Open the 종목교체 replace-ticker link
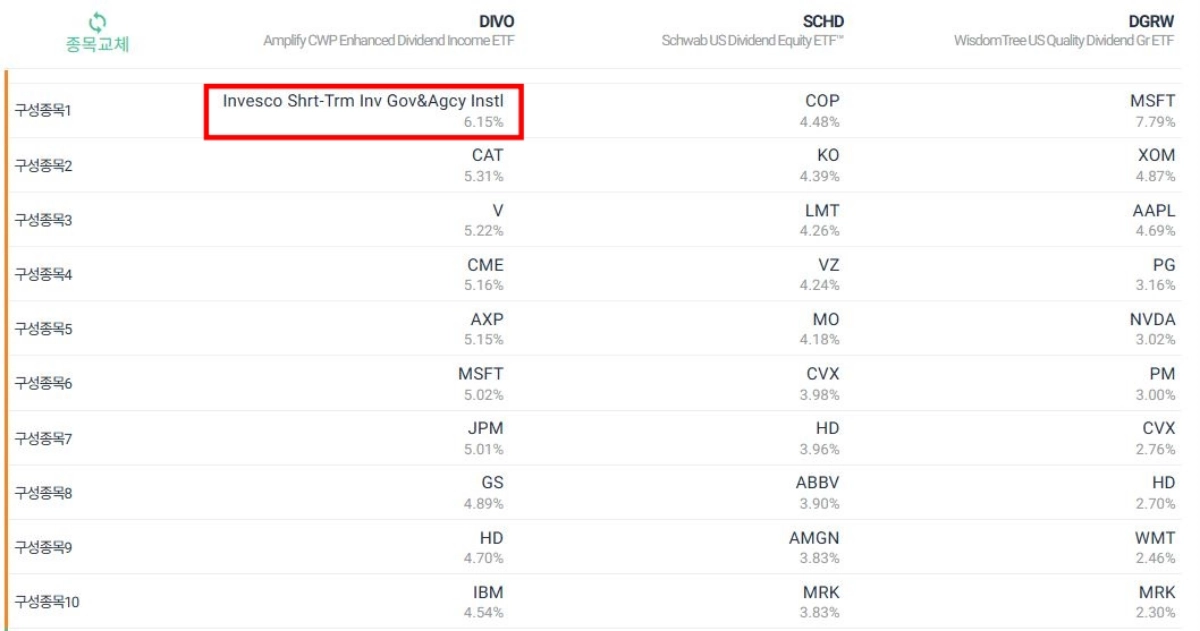The height and width of the screenshot is (631, 1200). pyautogui.click(x=97, y=45)
